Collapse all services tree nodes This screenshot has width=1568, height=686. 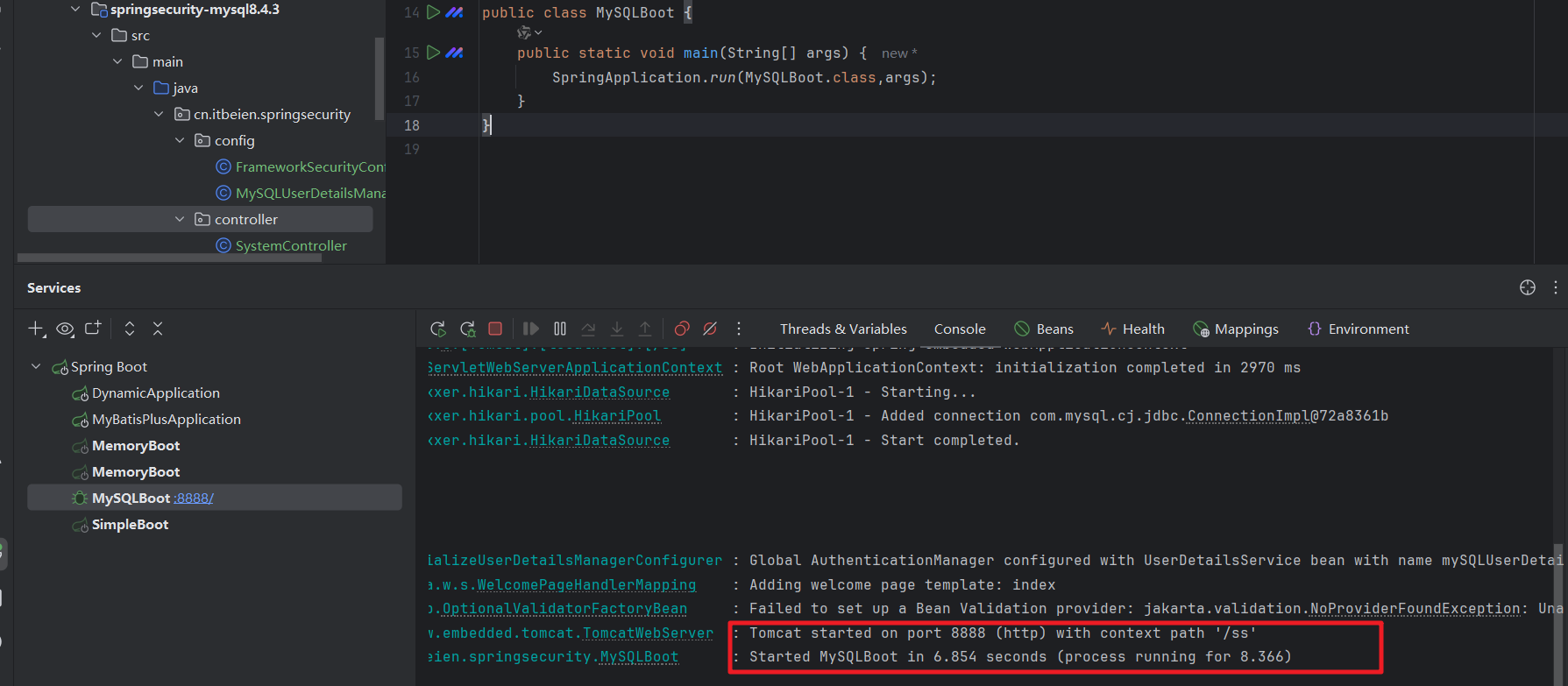158,329
